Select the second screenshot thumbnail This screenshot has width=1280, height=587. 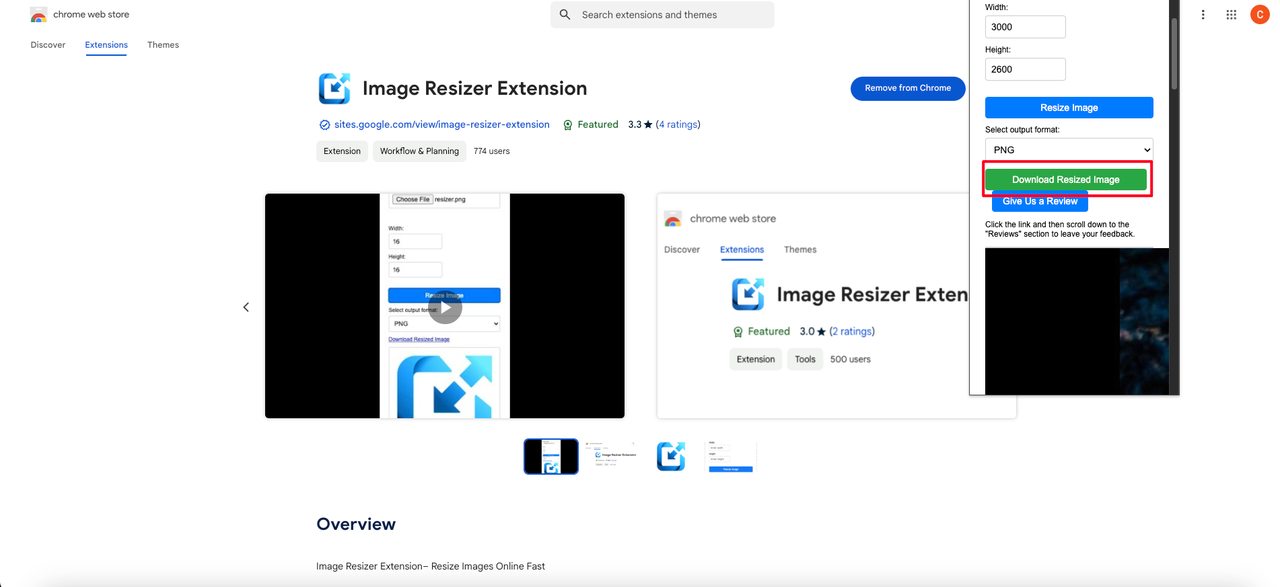pyautogui.click(x=611, y=456)
